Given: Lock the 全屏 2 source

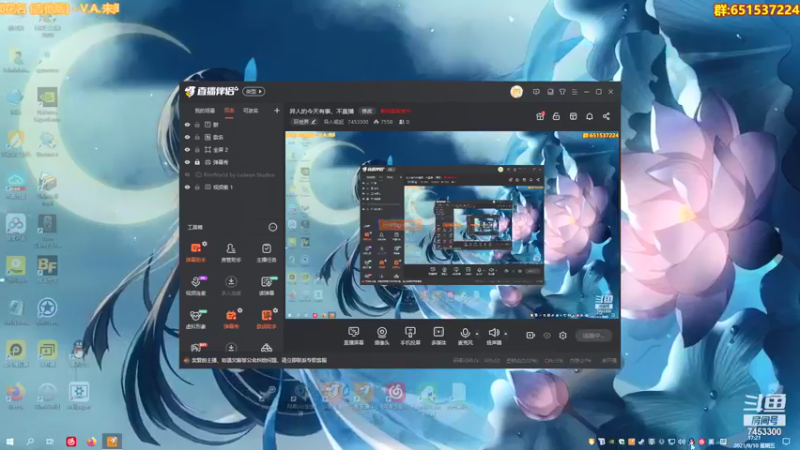Looking at the screenshot, I should pyautogui.click(x=197, y=149).
